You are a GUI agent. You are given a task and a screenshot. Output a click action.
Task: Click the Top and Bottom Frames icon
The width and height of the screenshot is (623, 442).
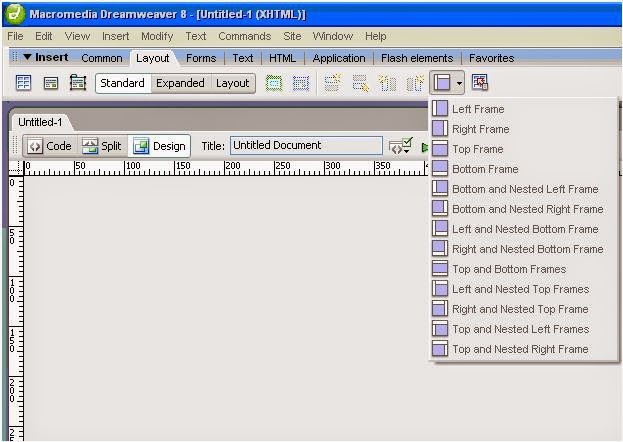coord(440,268)
